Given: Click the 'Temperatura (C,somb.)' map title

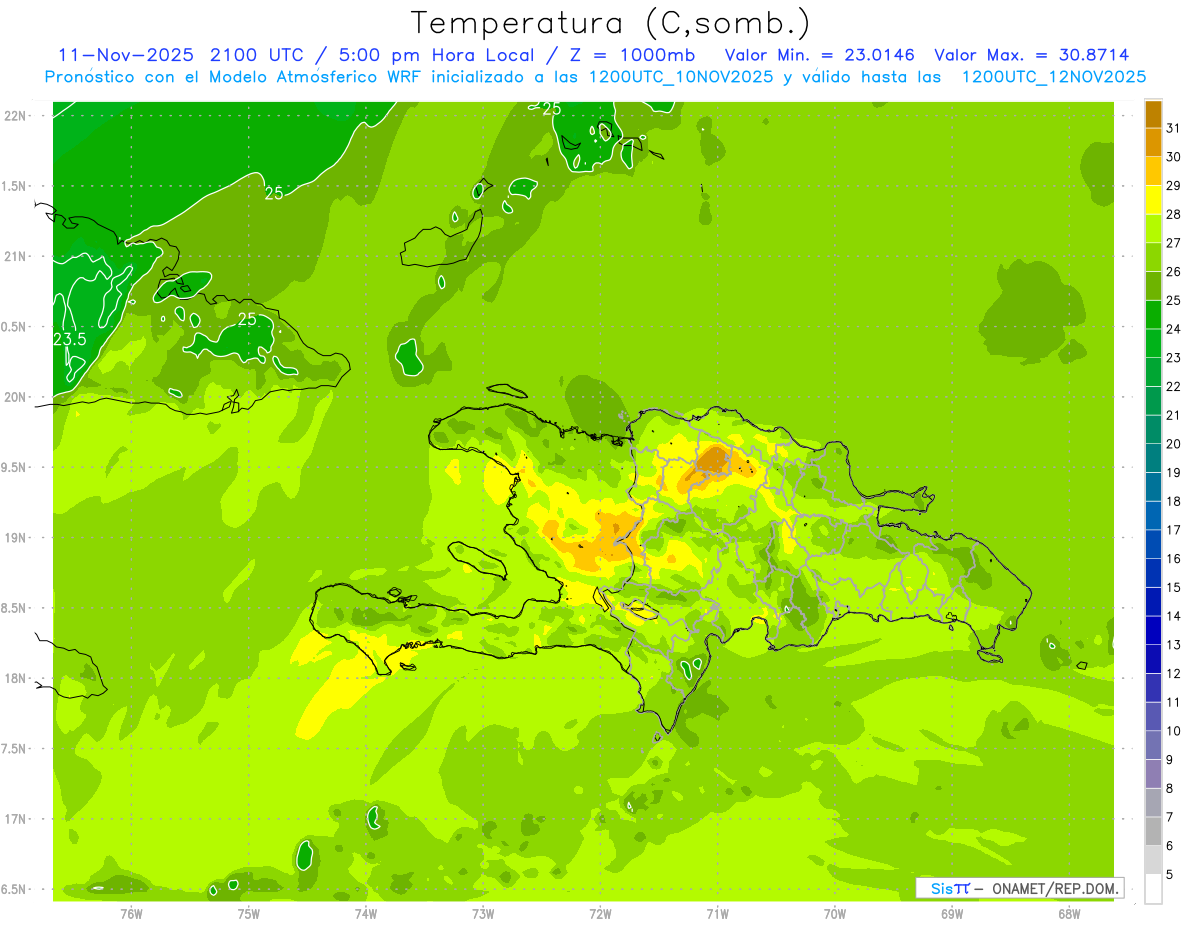Looking at the screenshot, I should tap(610, 23).
